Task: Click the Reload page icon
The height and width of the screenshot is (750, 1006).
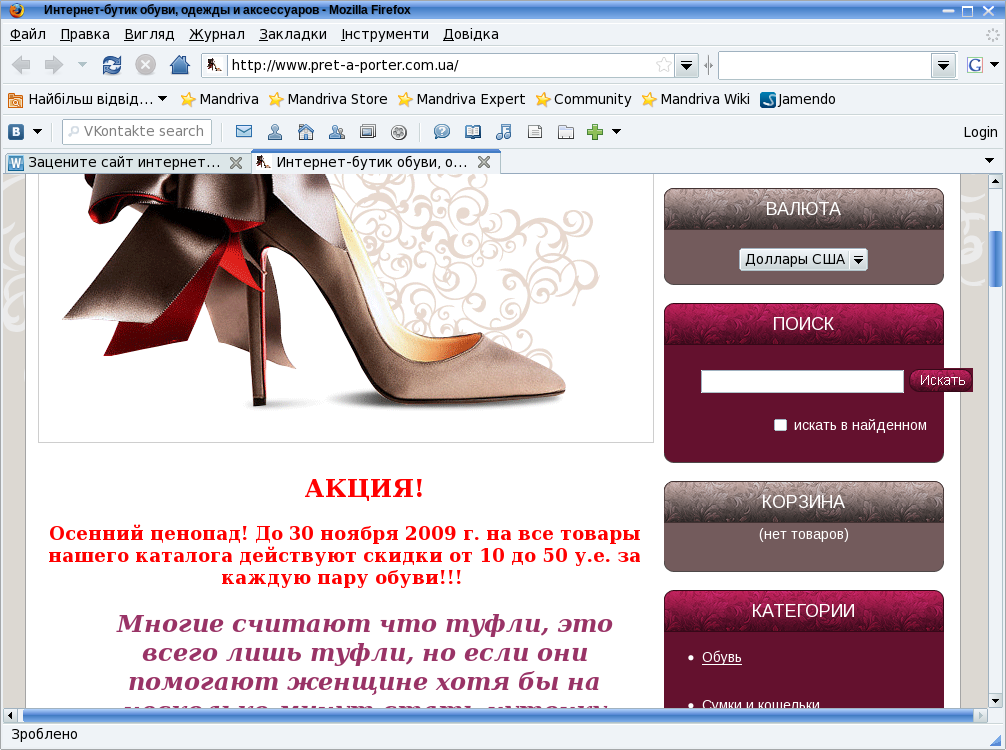Action: (112, 65)
